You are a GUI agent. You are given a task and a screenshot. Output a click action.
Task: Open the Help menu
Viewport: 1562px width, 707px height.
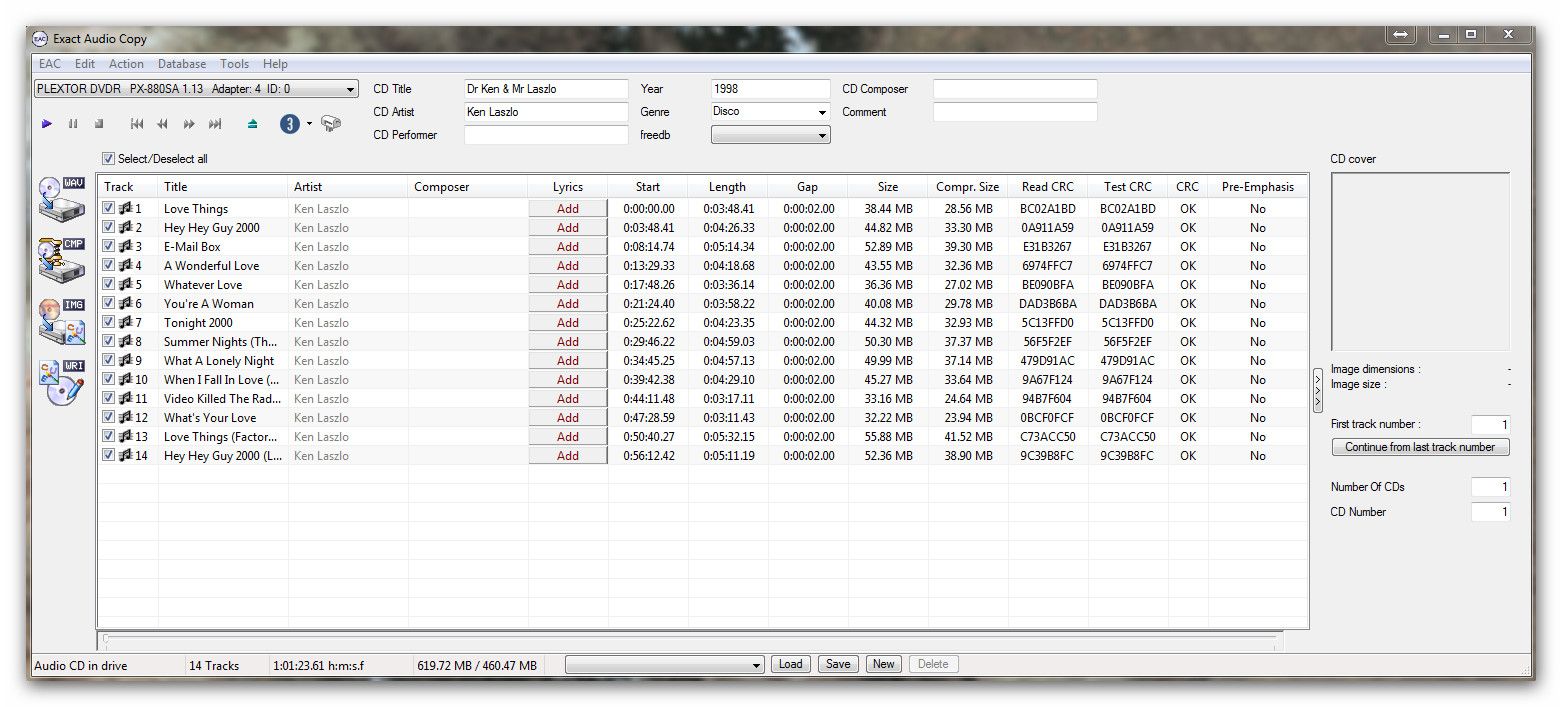click(x=275, y=64)
